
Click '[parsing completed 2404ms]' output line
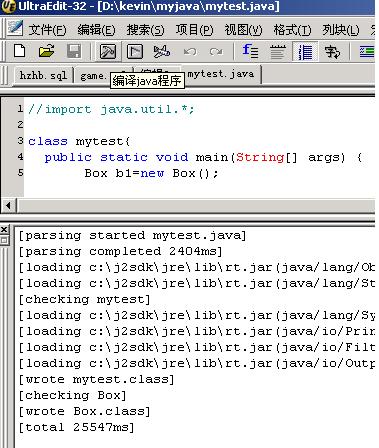point(120,251)
